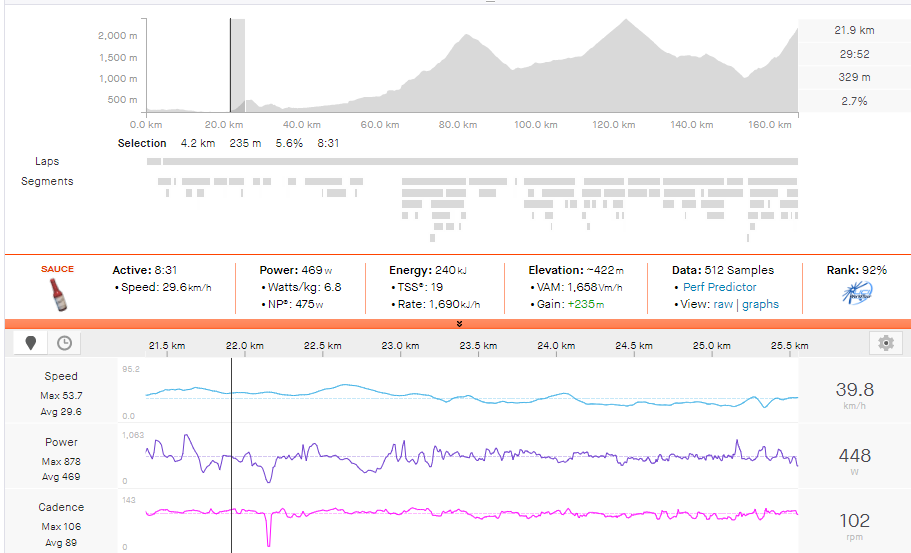Click the Power stream label
911x553 pixels.
pos(61,442)
